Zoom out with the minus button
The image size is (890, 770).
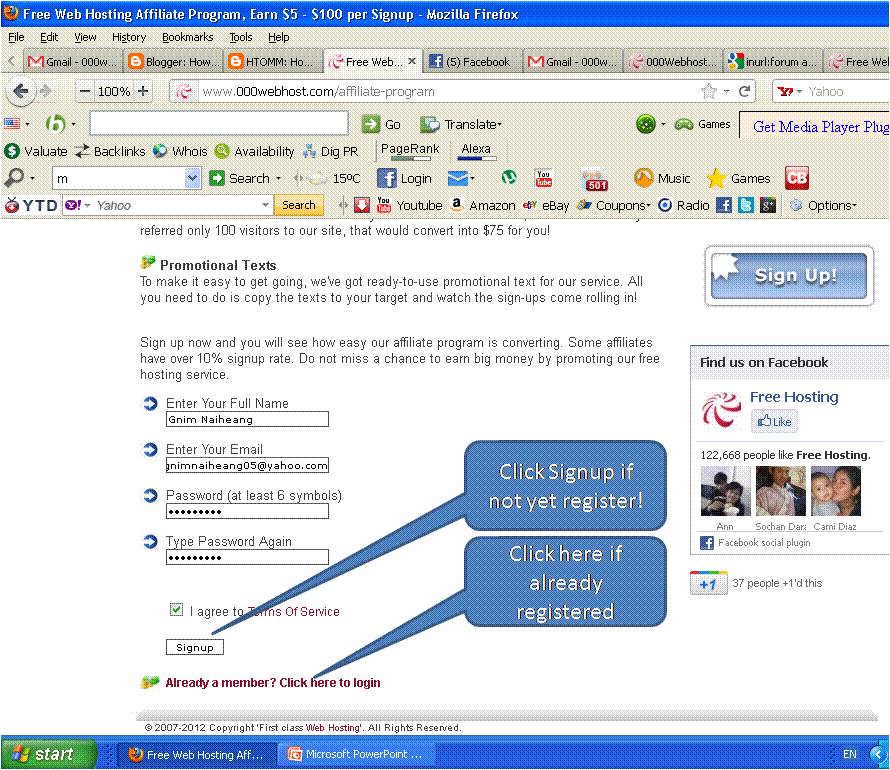coord(85,91)
